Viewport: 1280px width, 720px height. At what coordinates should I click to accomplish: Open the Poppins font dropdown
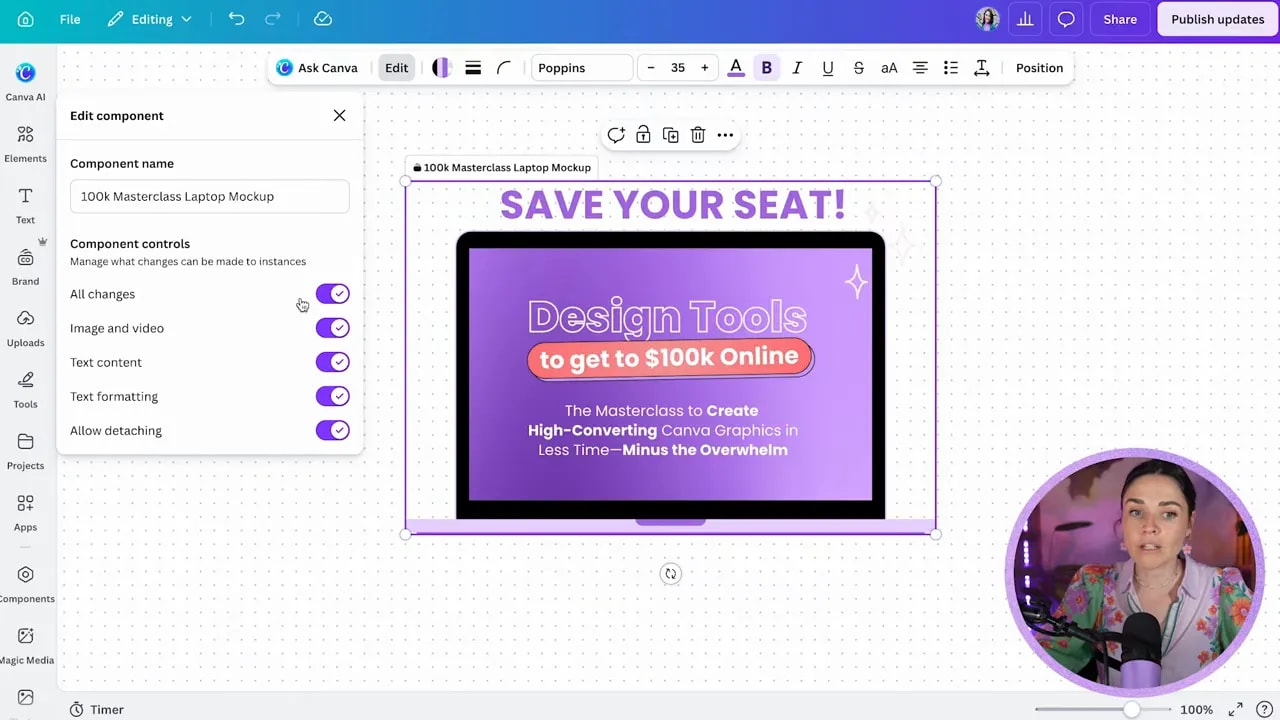tap(581, 68)
